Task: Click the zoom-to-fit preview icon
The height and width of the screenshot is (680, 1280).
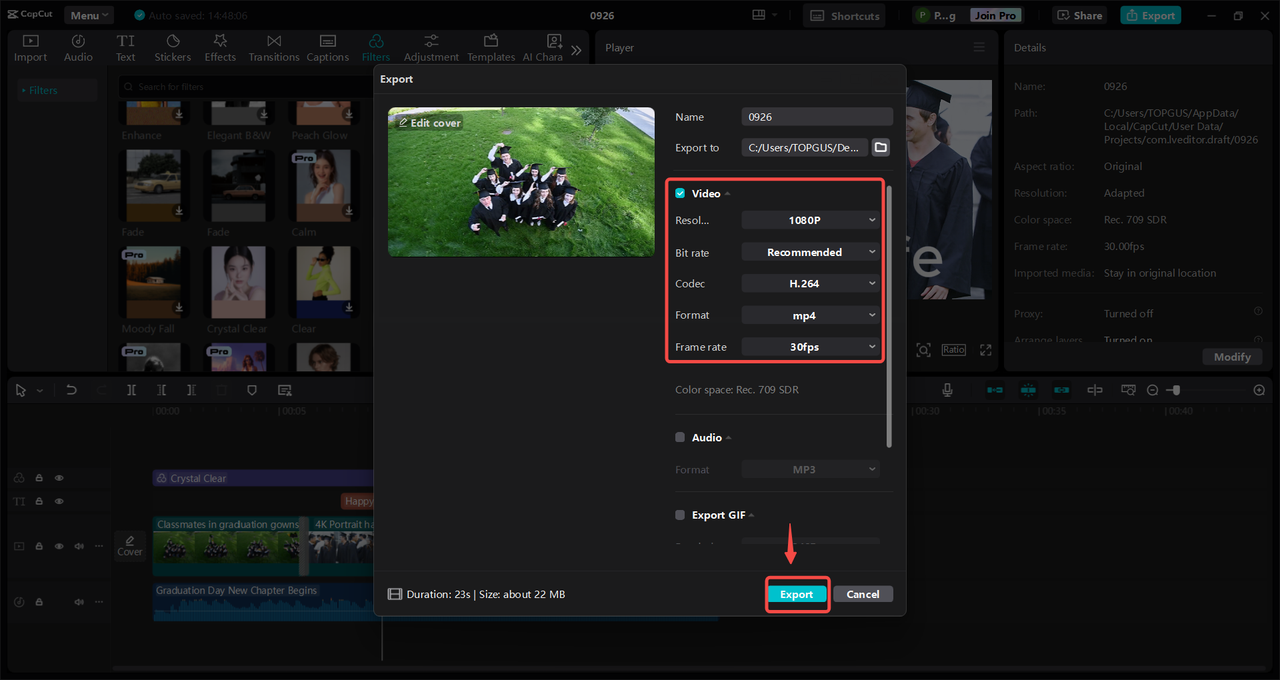Action: pos(923,350)
